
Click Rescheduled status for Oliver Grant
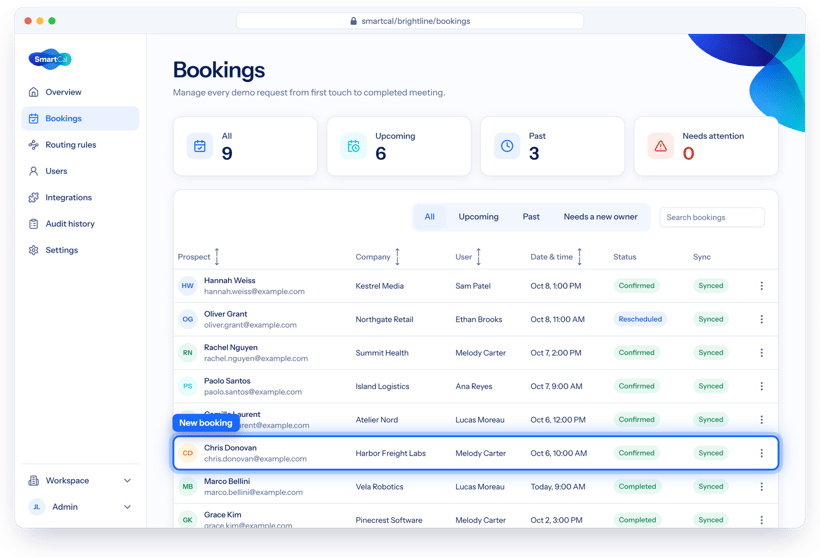pos(640,319)
